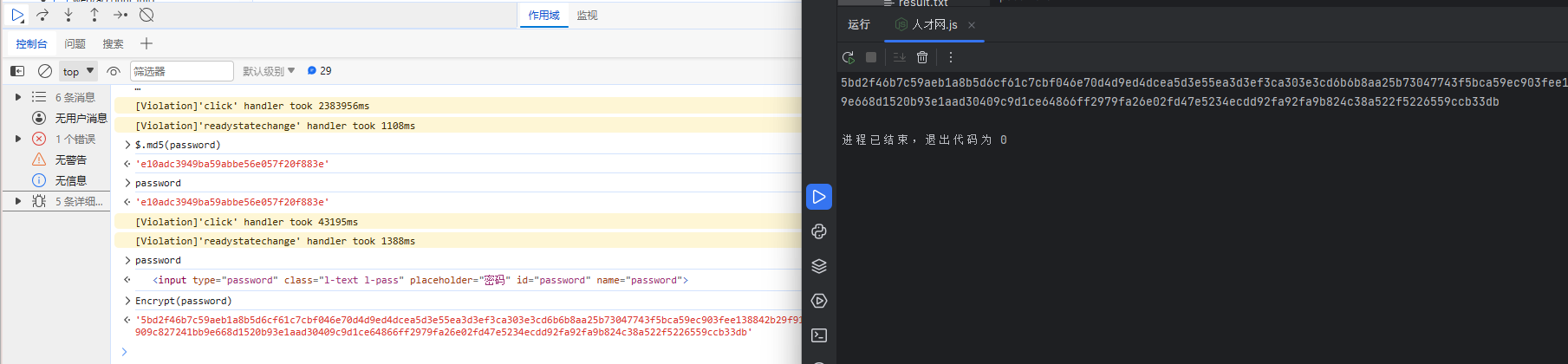Image resolution: width=1568 pixels, height=364 pixels.
Task: Switch to the 问题 tab
Action: coord(75,43)
